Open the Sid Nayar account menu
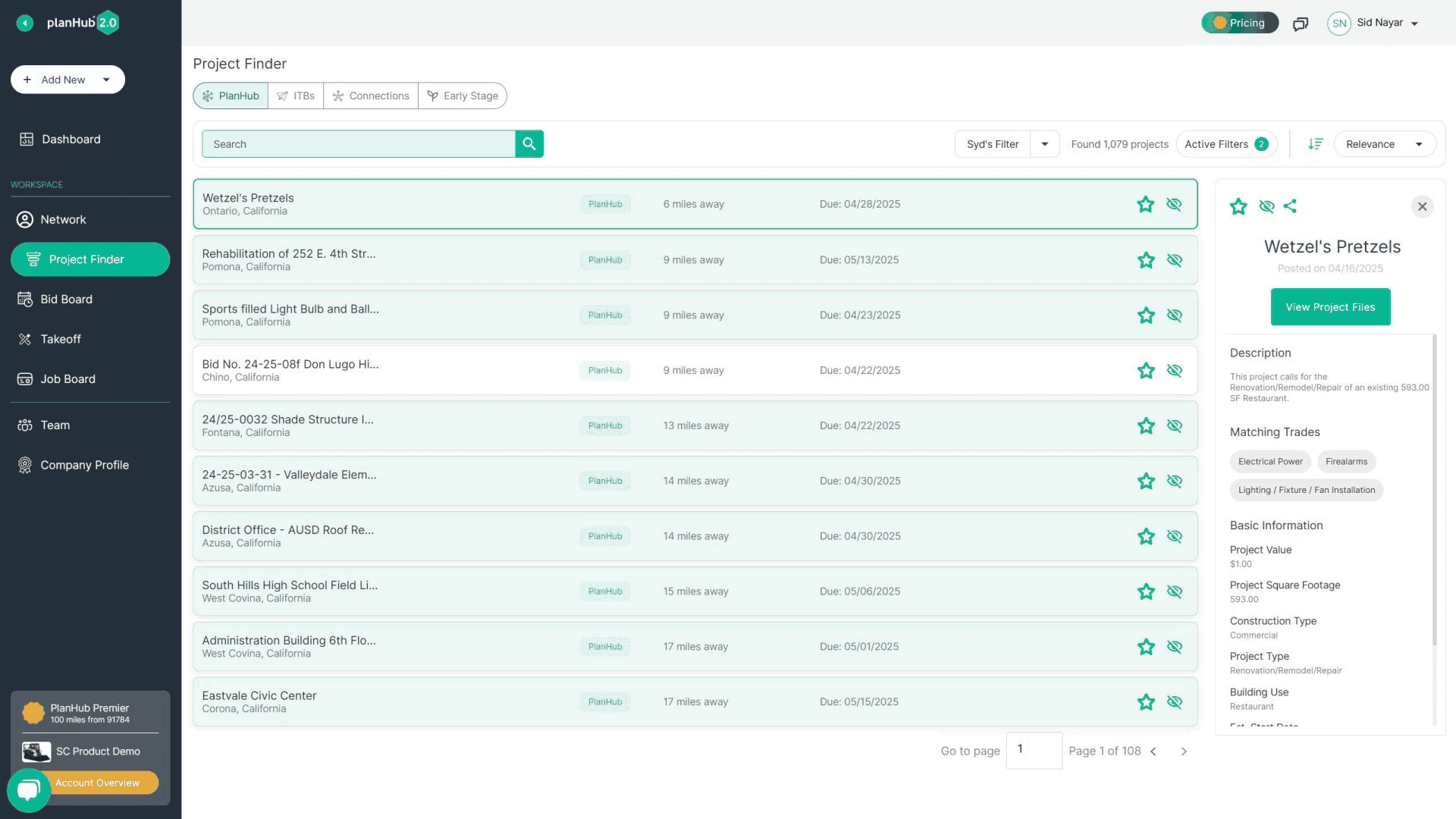The height and width of the screenshot is (819, 1456). pyautogui.click(x=1387, y=23)
